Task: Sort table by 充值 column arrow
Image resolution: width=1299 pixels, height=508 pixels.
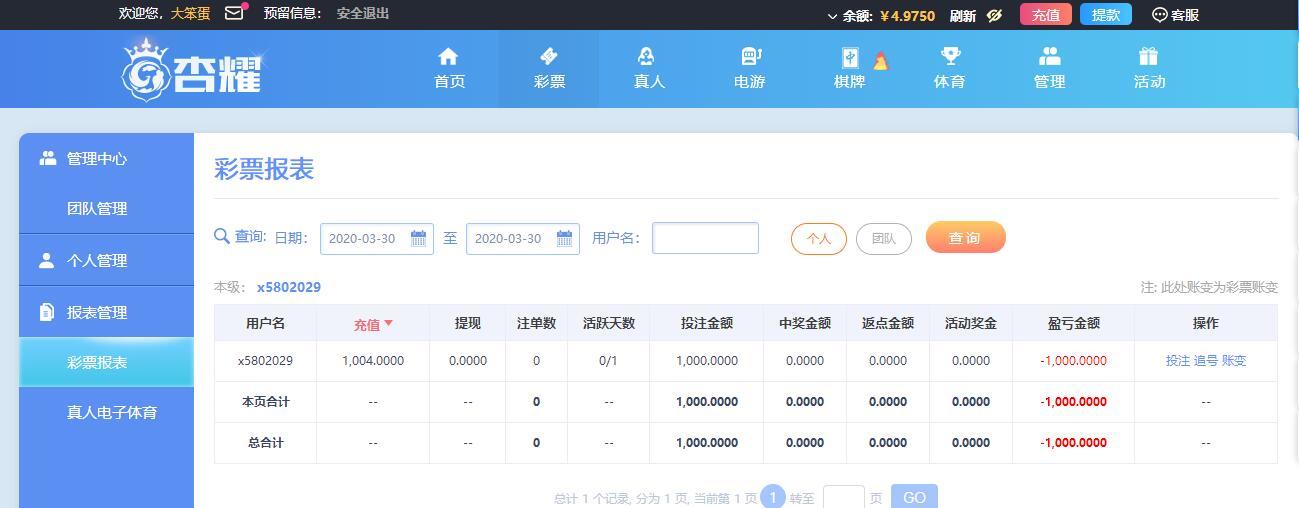Action: [389, 324]
